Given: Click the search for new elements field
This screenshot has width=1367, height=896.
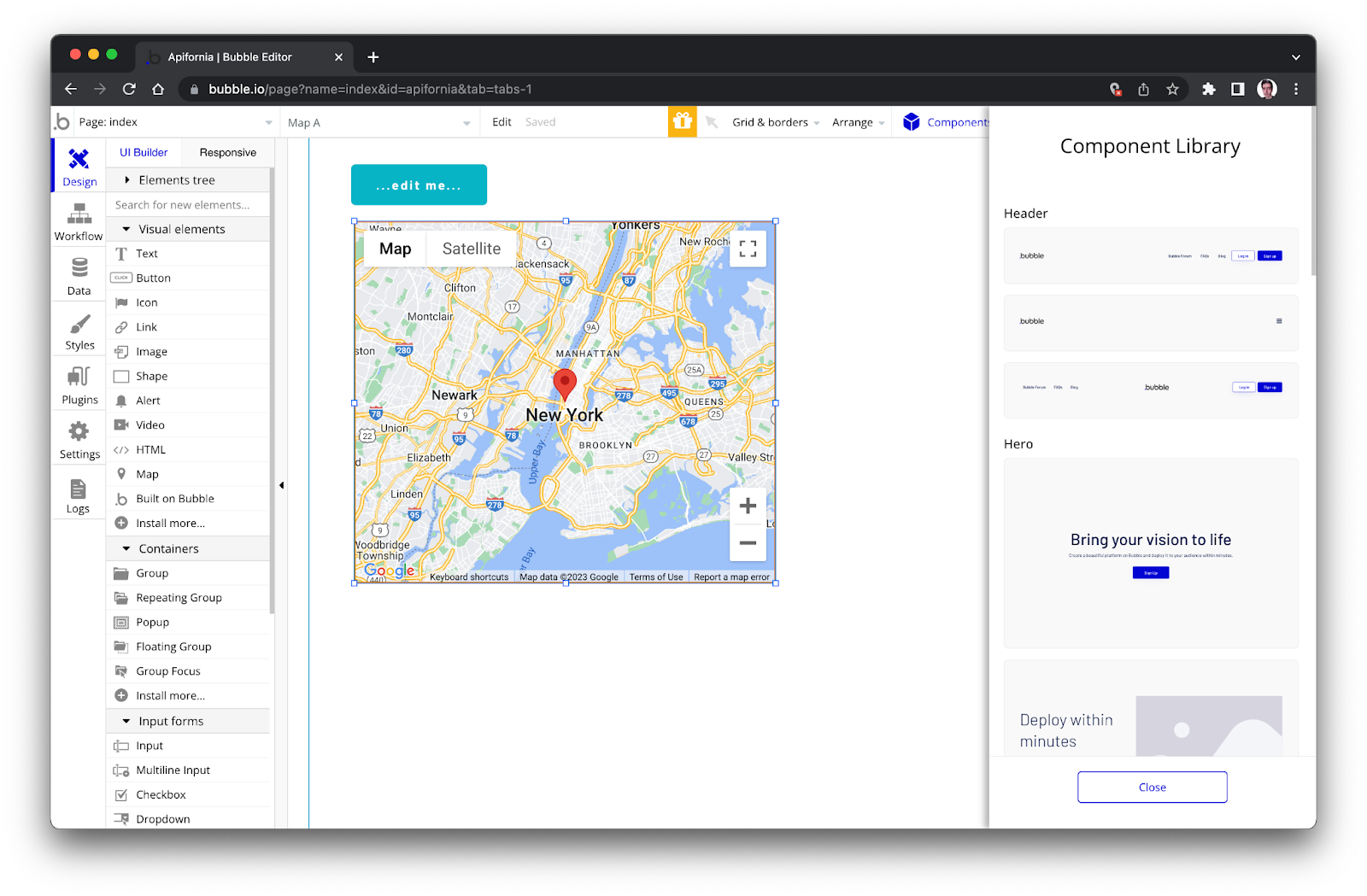Looking at the screenshot, I should tap(189, 205).
